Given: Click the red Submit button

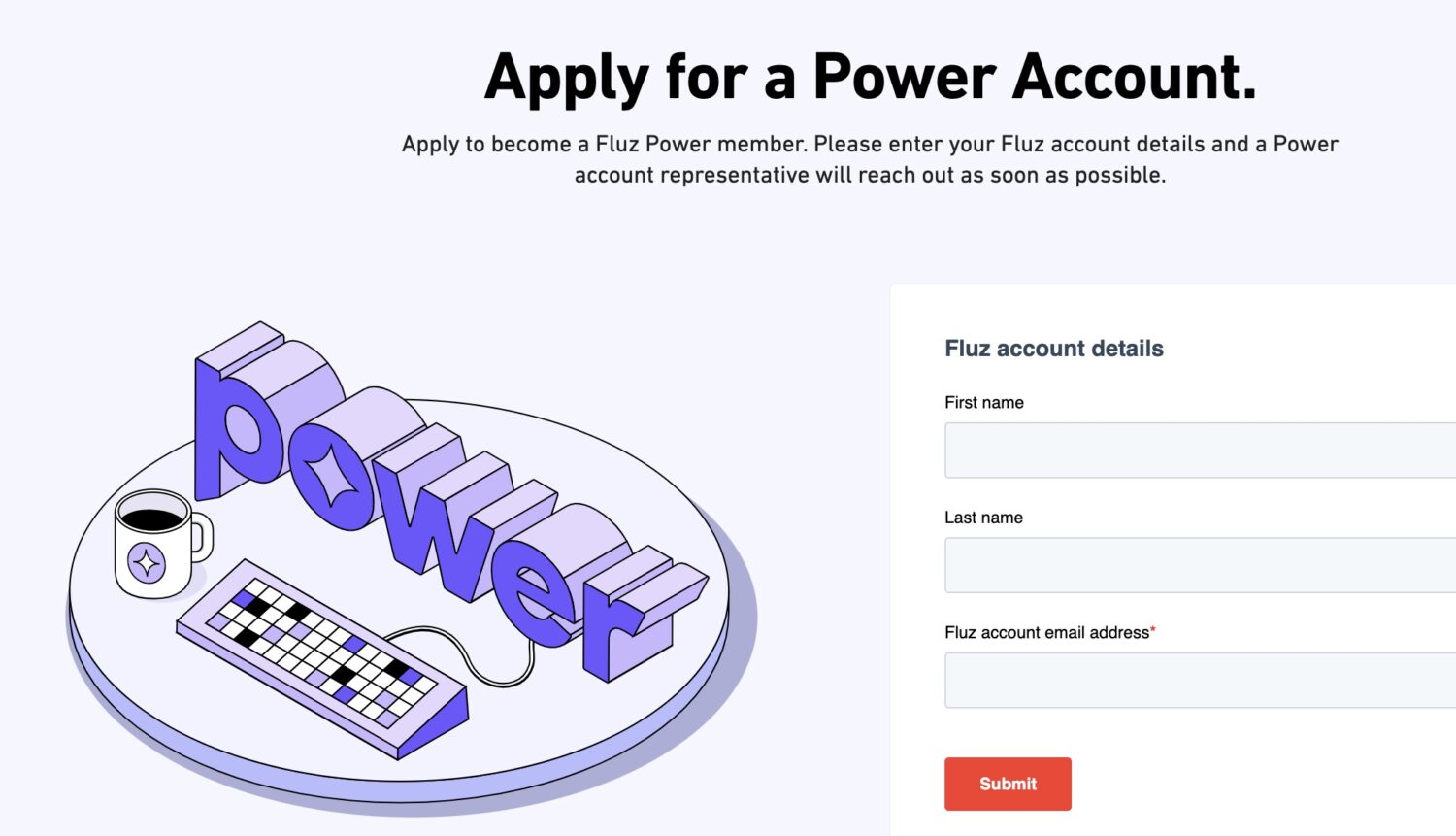Looking at the screenshot, I should [1008, 784].
